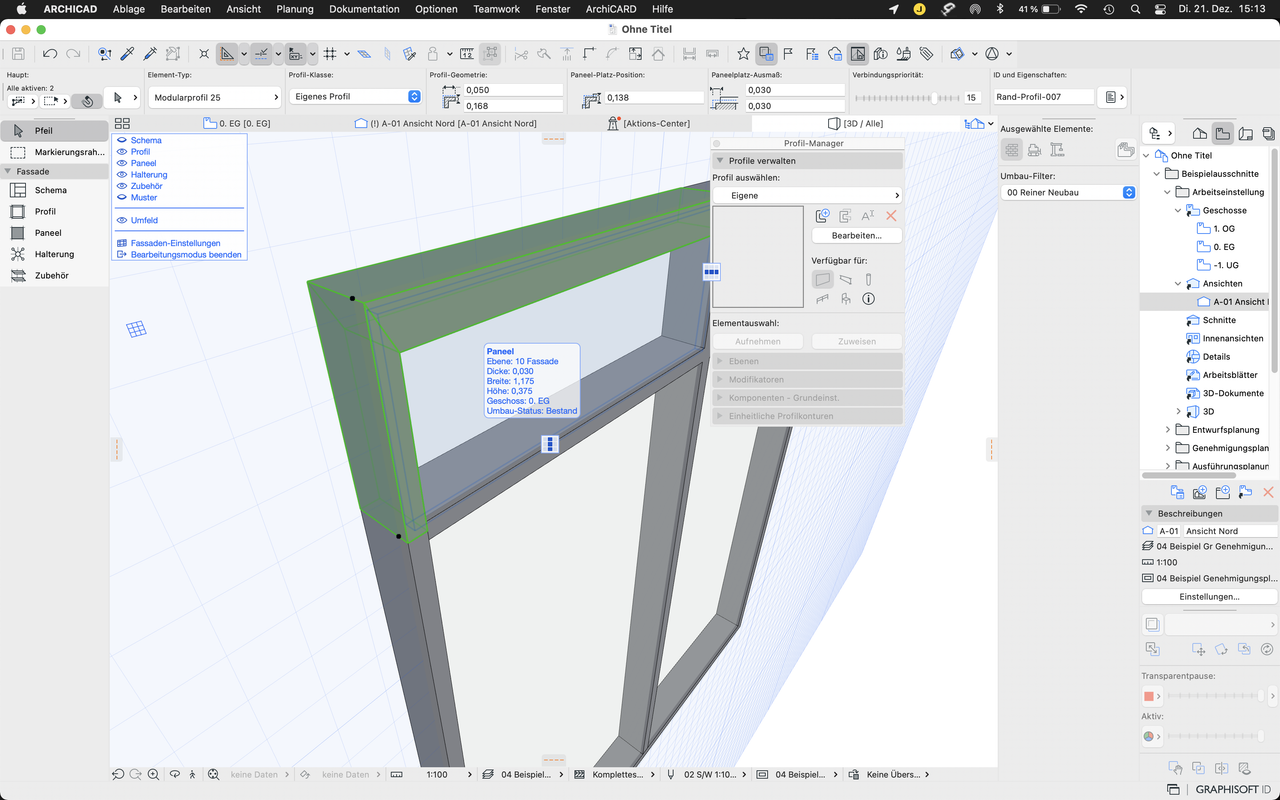
Task: Select the Paneel tool in Fassade toolbox
Action: [x=54, y=233]
